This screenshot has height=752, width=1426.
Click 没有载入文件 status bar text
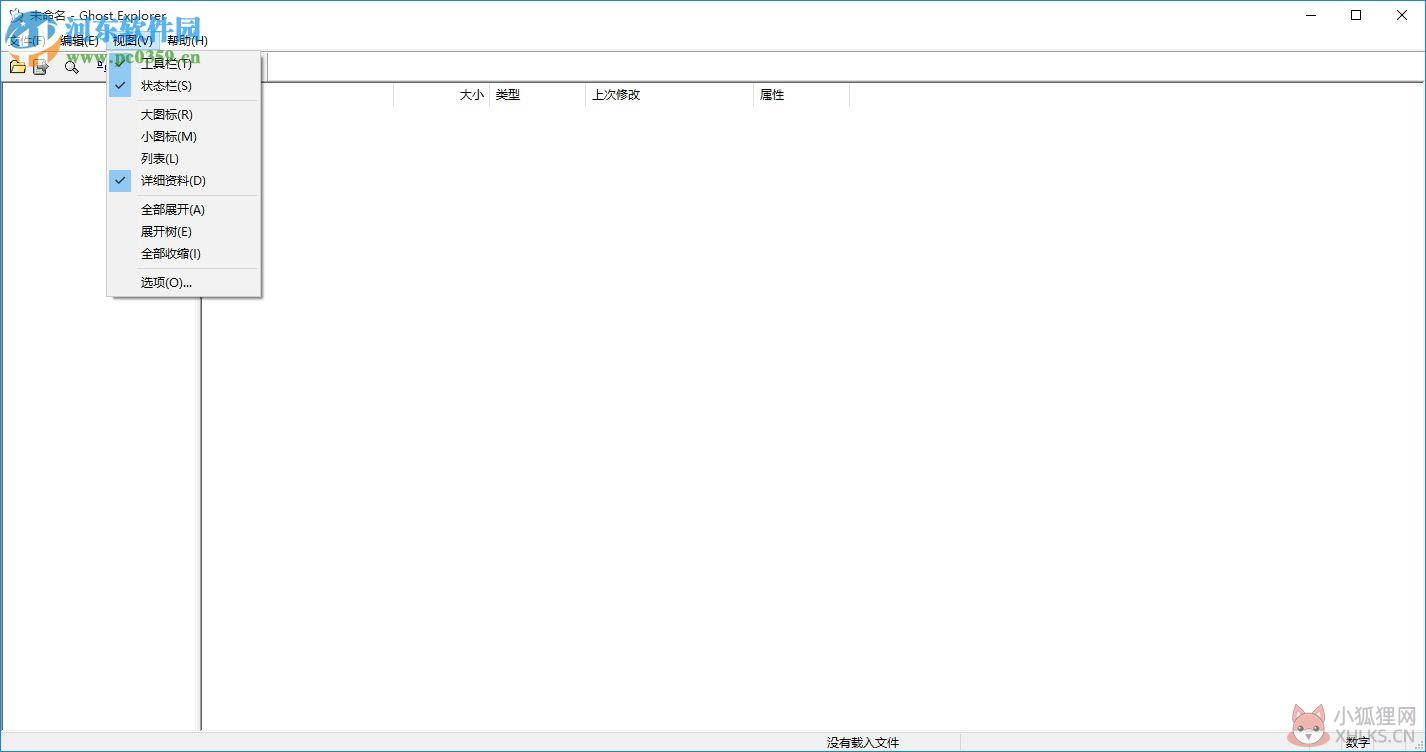[x=863, y=743]
